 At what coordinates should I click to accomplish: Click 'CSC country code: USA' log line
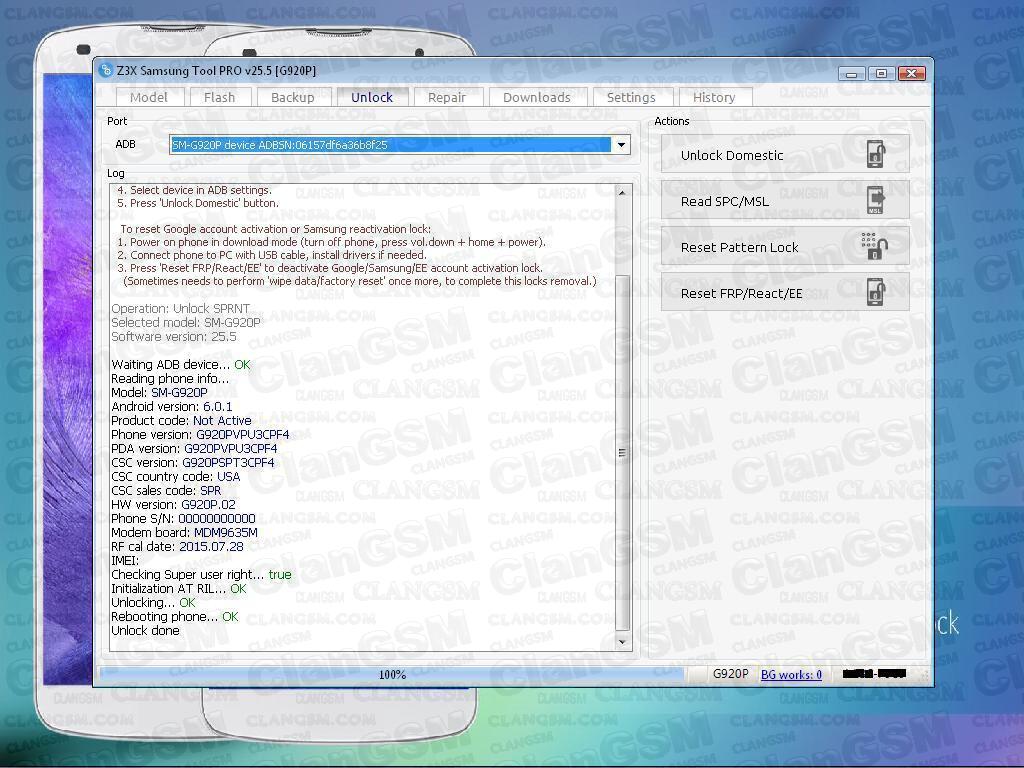coord(176,477)
